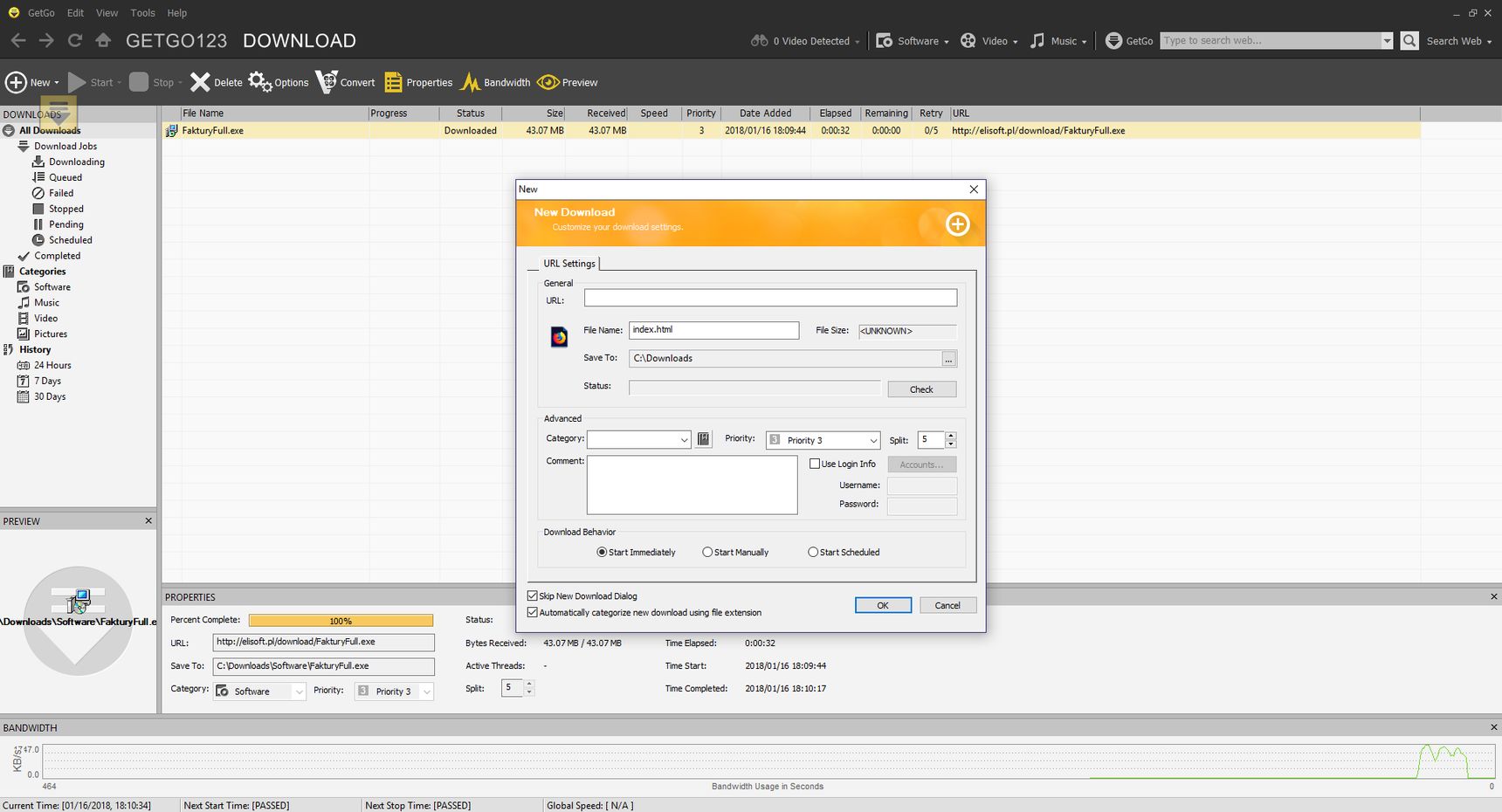Click the Delete X icon in toolbar
Image resolution: width=1502 pixels, height=812 pixels.
pyautogui.click(x=200, y=82)
